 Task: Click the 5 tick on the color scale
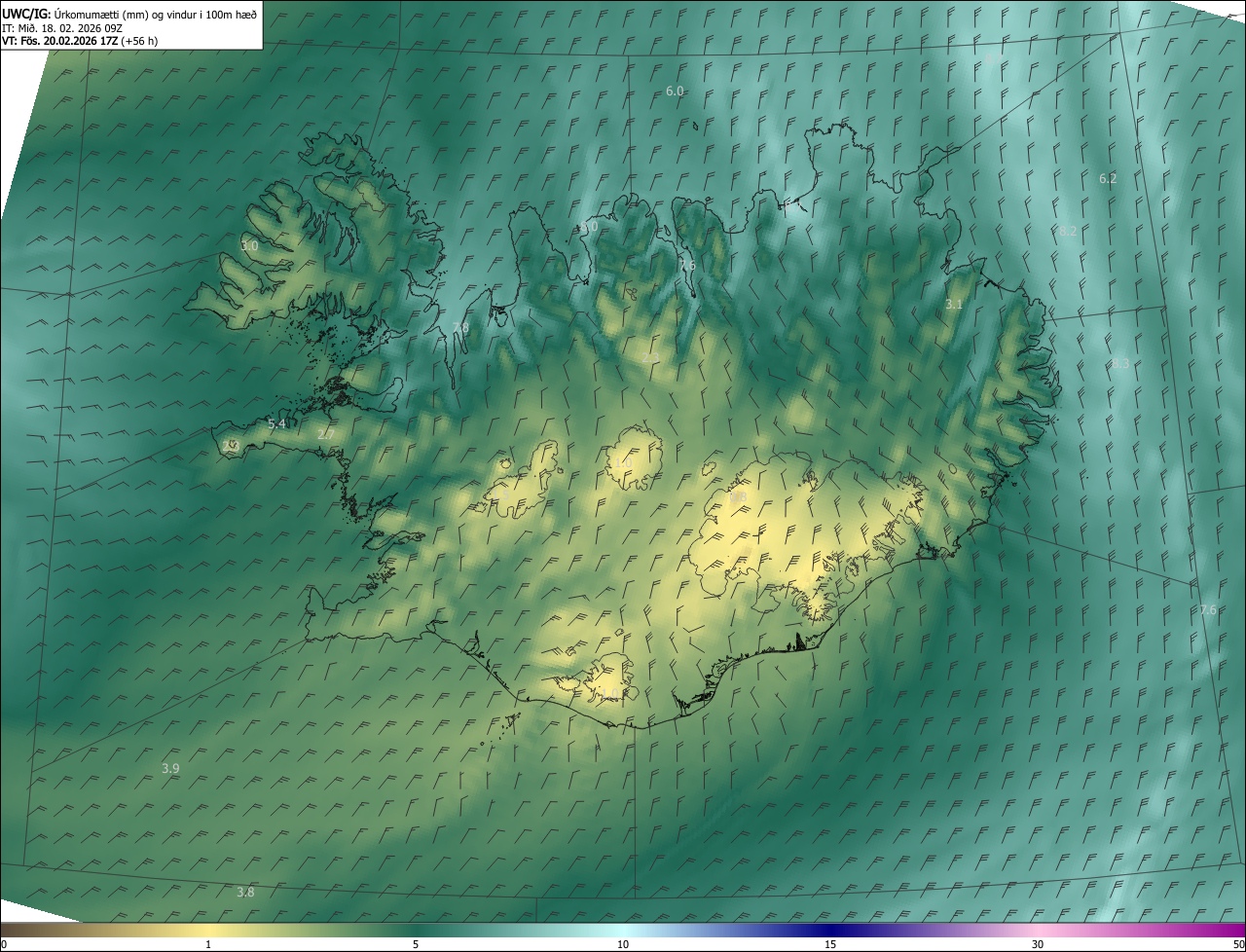[x=416, y=945]
